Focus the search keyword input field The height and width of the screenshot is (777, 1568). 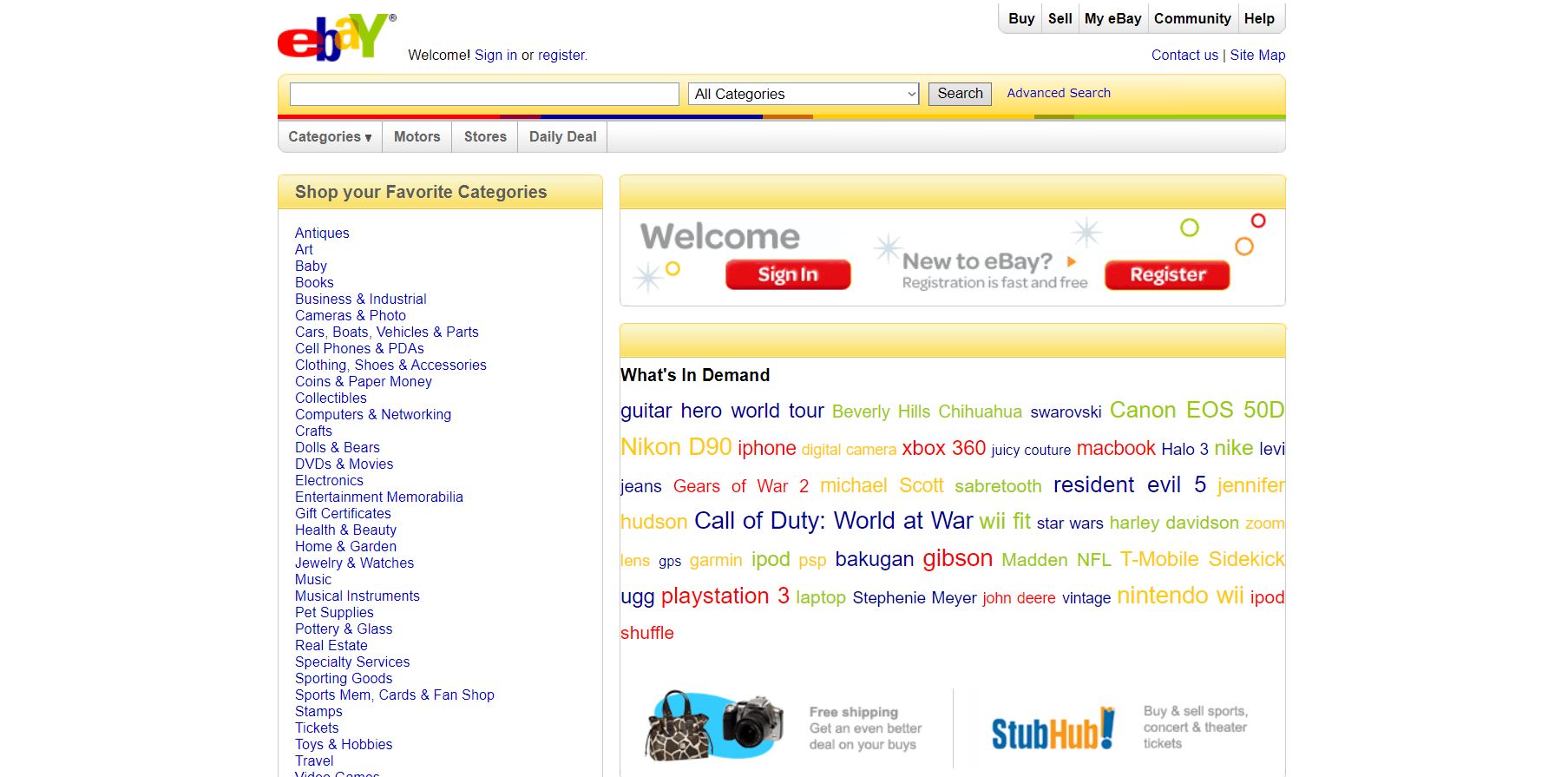(484, 94)
